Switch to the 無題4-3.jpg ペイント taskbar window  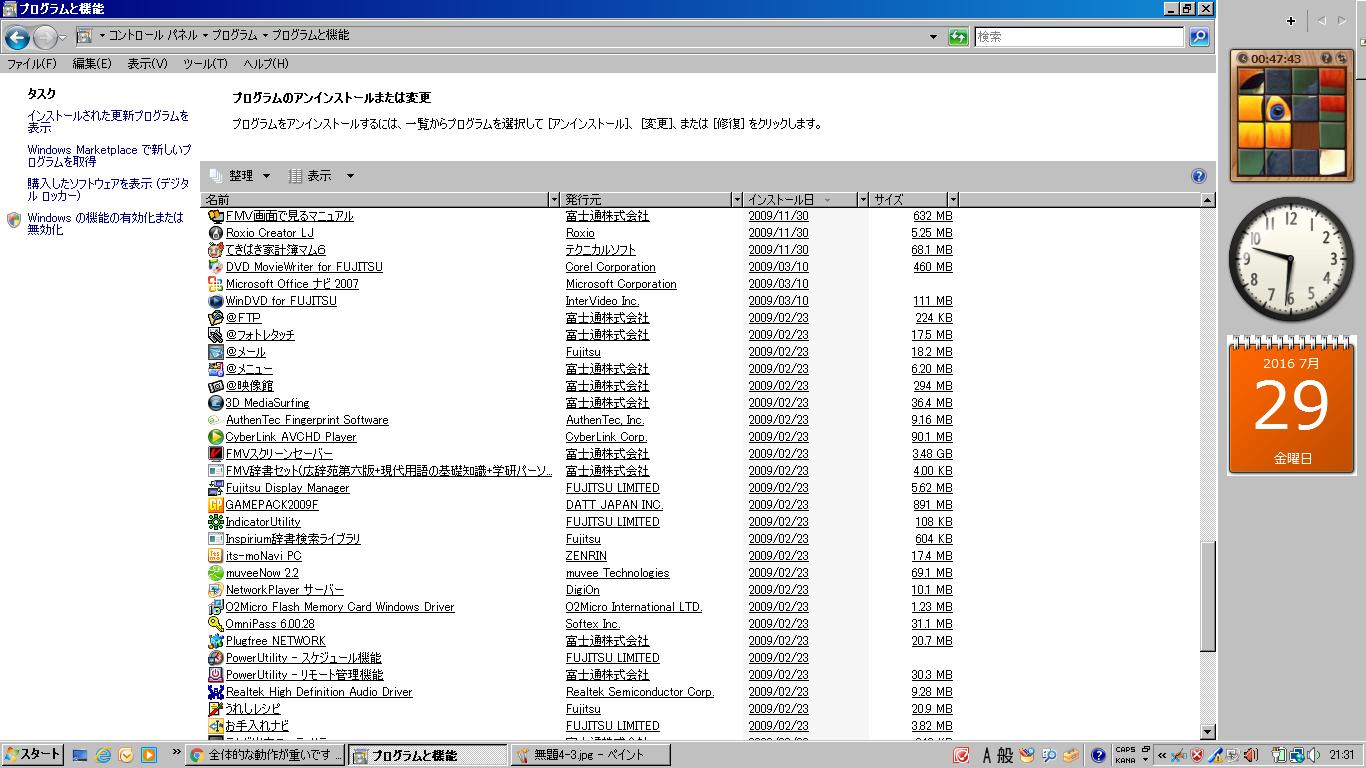[590, 755]
